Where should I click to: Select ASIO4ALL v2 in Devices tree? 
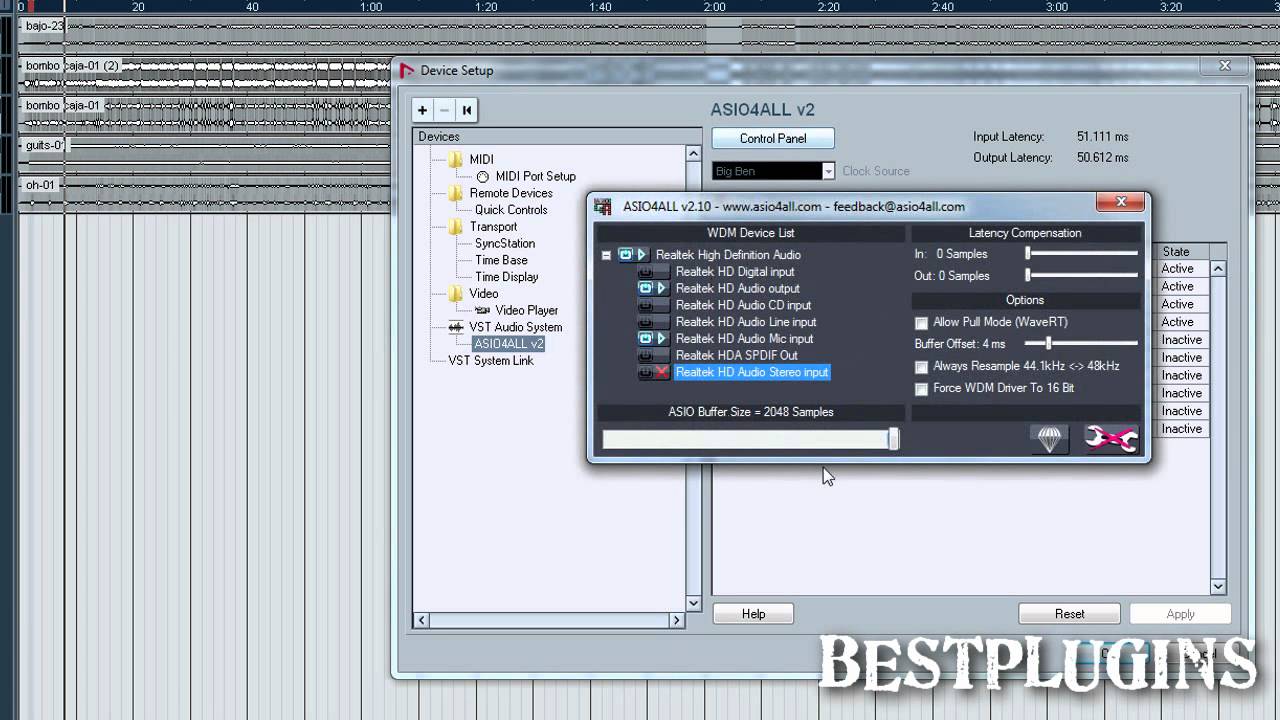click(509, 344)
